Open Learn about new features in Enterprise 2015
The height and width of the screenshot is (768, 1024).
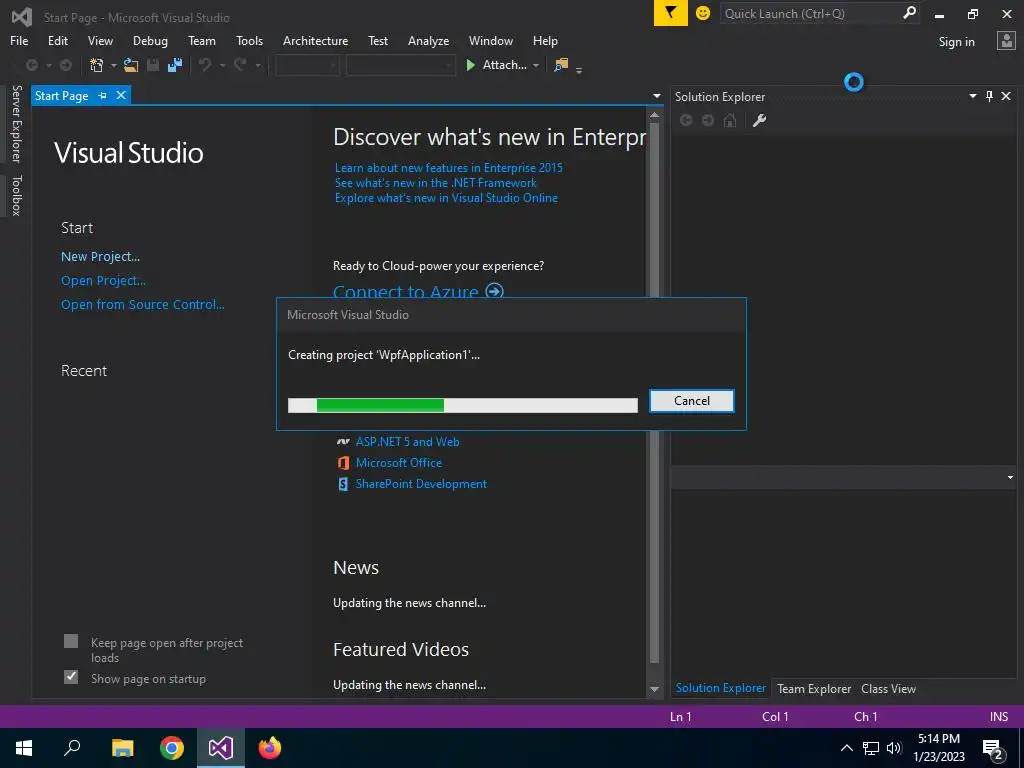click(x=449, y=168)
